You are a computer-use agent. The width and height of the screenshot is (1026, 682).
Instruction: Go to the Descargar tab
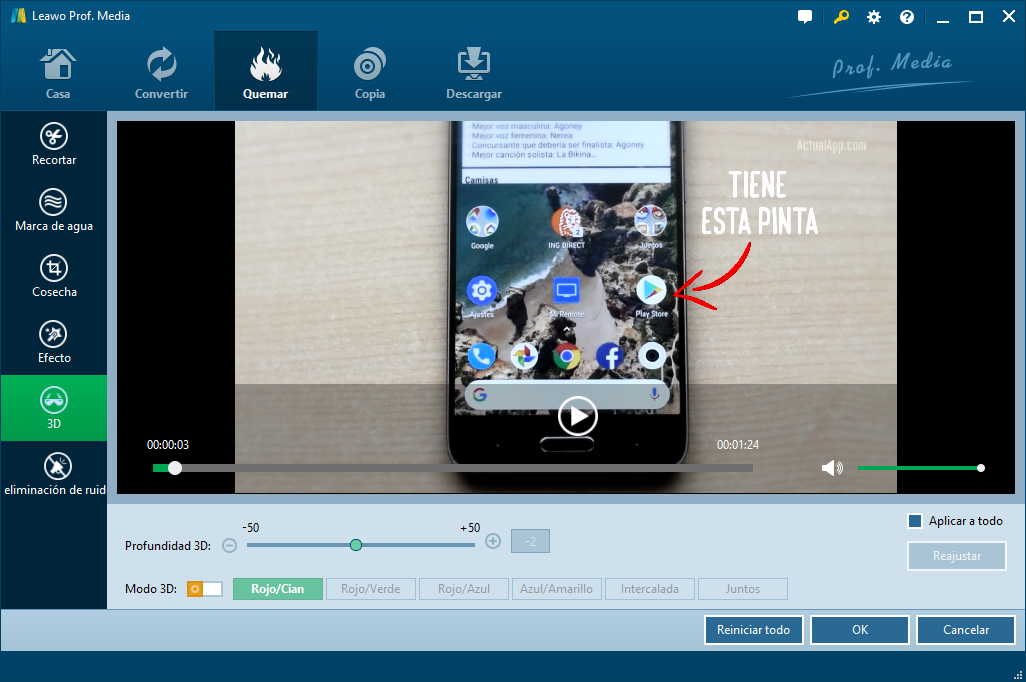coord(474,72)
